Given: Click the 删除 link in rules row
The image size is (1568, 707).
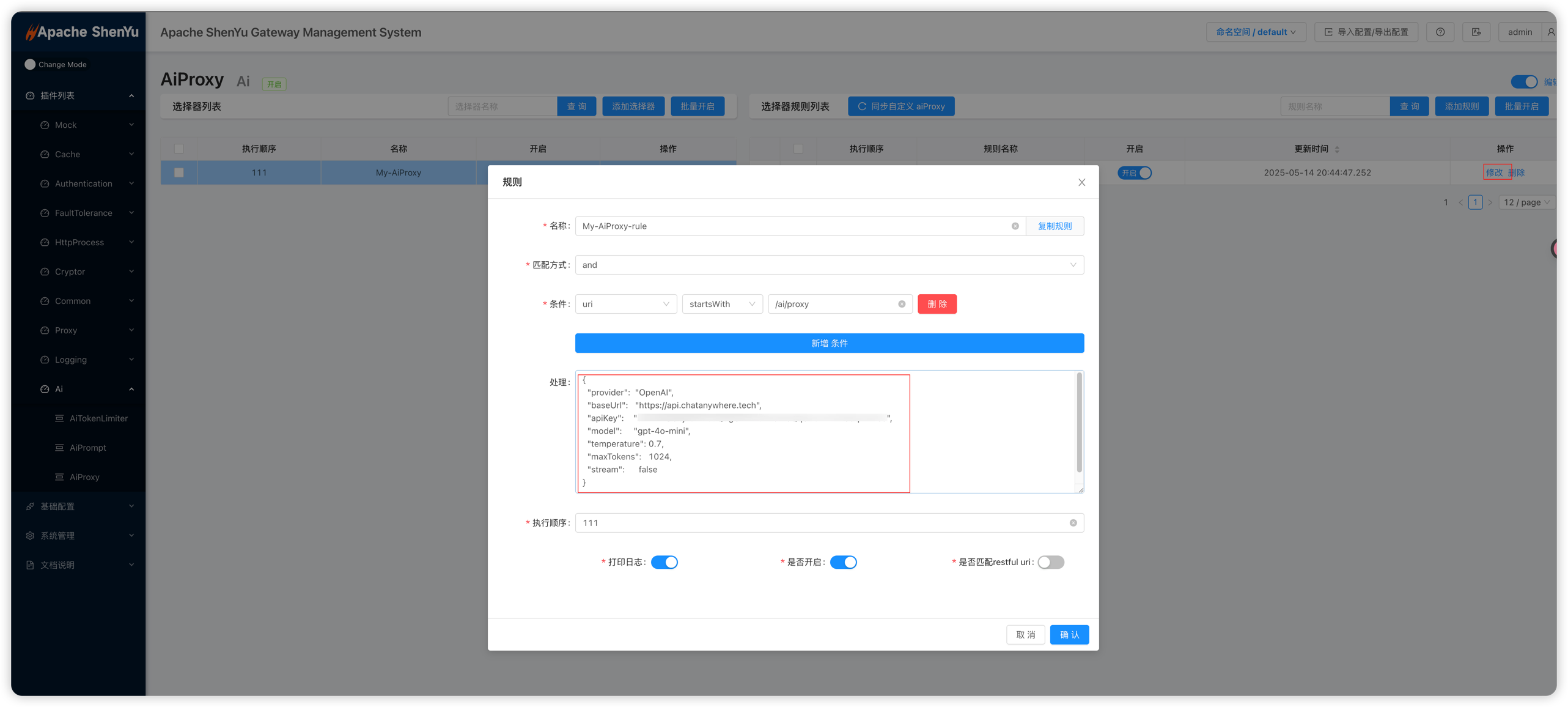Looking at the screenshot, I should [x=1516, y=172].
